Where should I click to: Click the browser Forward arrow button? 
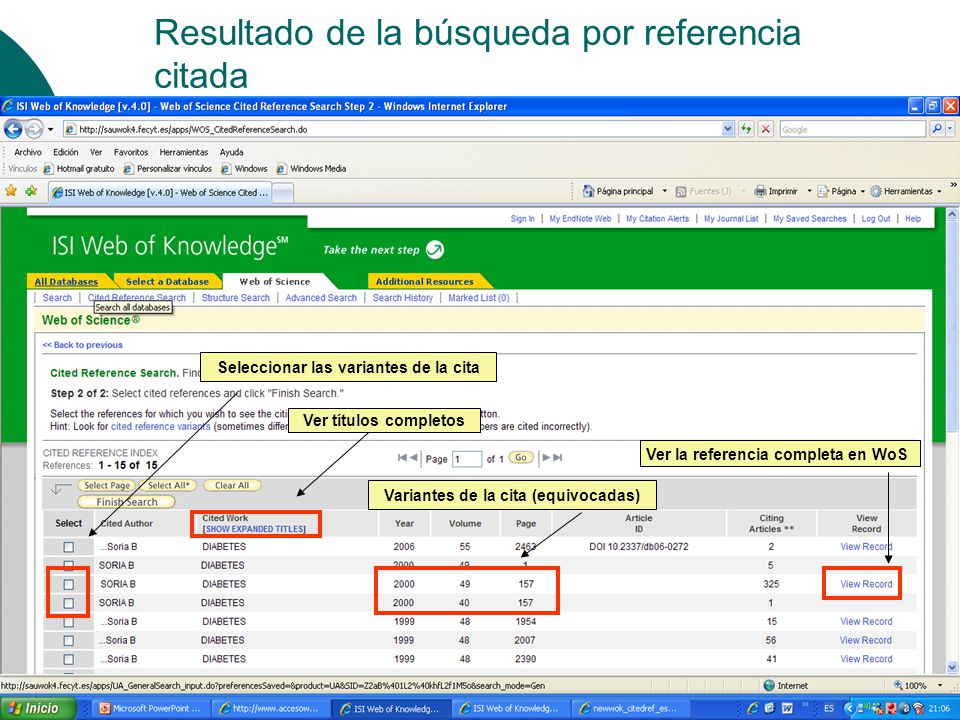pos(34,129)
